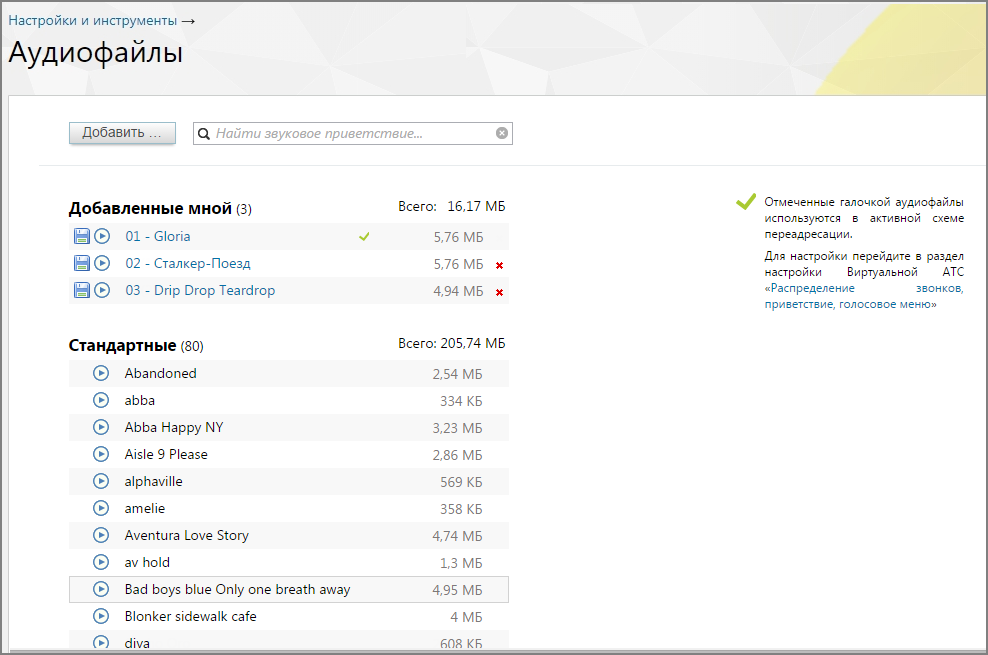The width and height of the screenshot is (988, 655).
Task: Remove 03 - Drip Drop Teardrop via red cross
Action: pyautogui.click(x=500, y=292)
